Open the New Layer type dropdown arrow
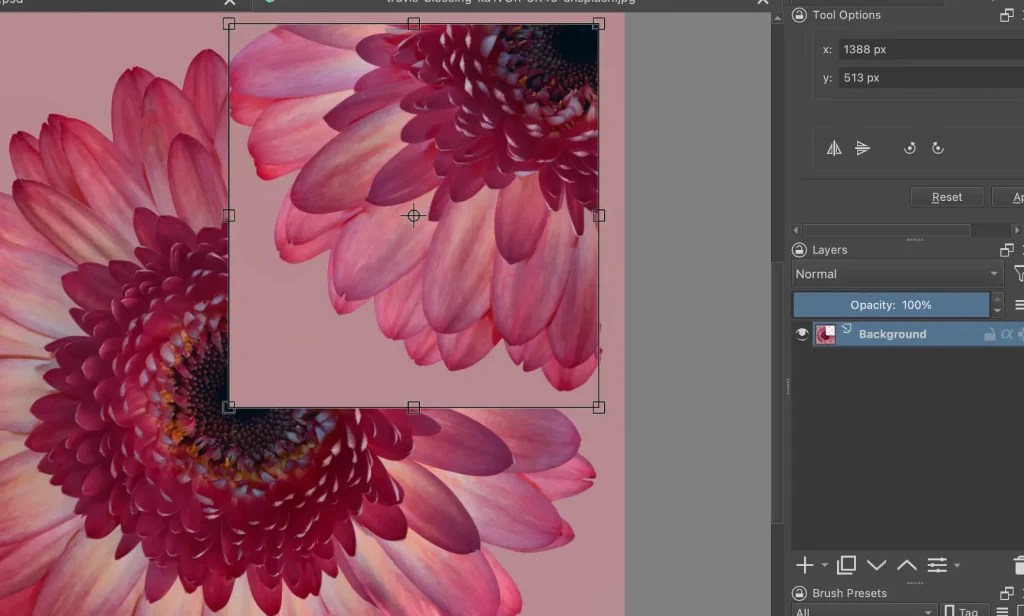The height and width of the screenshot is (616, 1024). (x=826, y=566)
